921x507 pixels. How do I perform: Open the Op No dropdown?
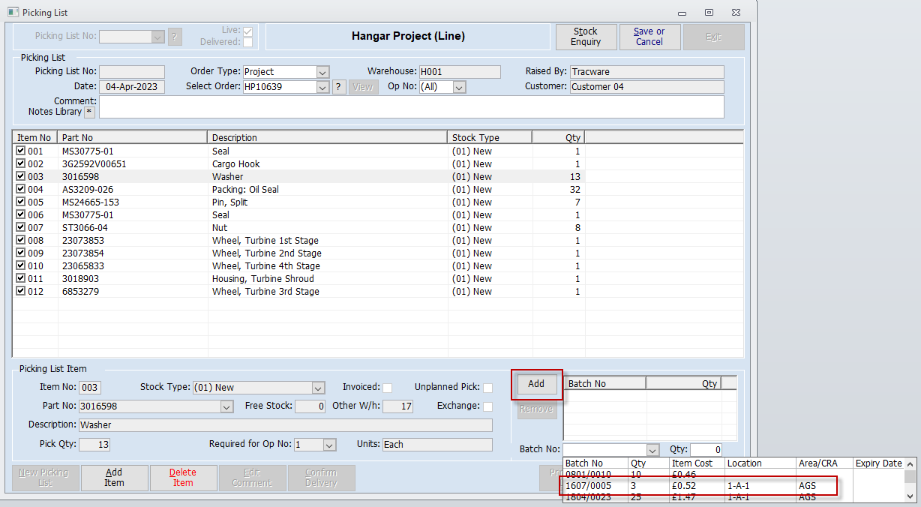pos(459,87)
